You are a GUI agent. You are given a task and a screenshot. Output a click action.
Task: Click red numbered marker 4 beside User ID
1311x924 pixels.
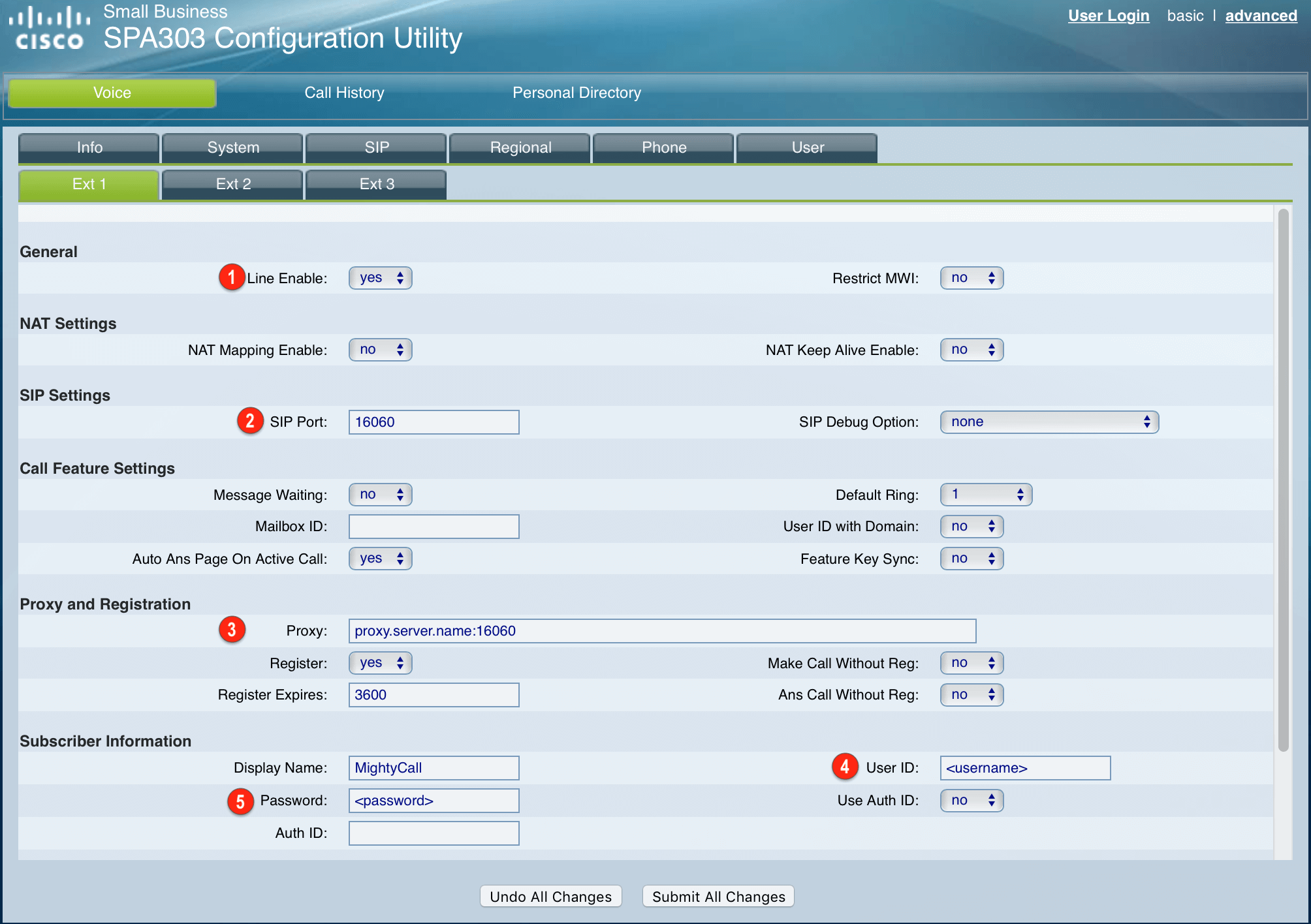coord(845,767)
